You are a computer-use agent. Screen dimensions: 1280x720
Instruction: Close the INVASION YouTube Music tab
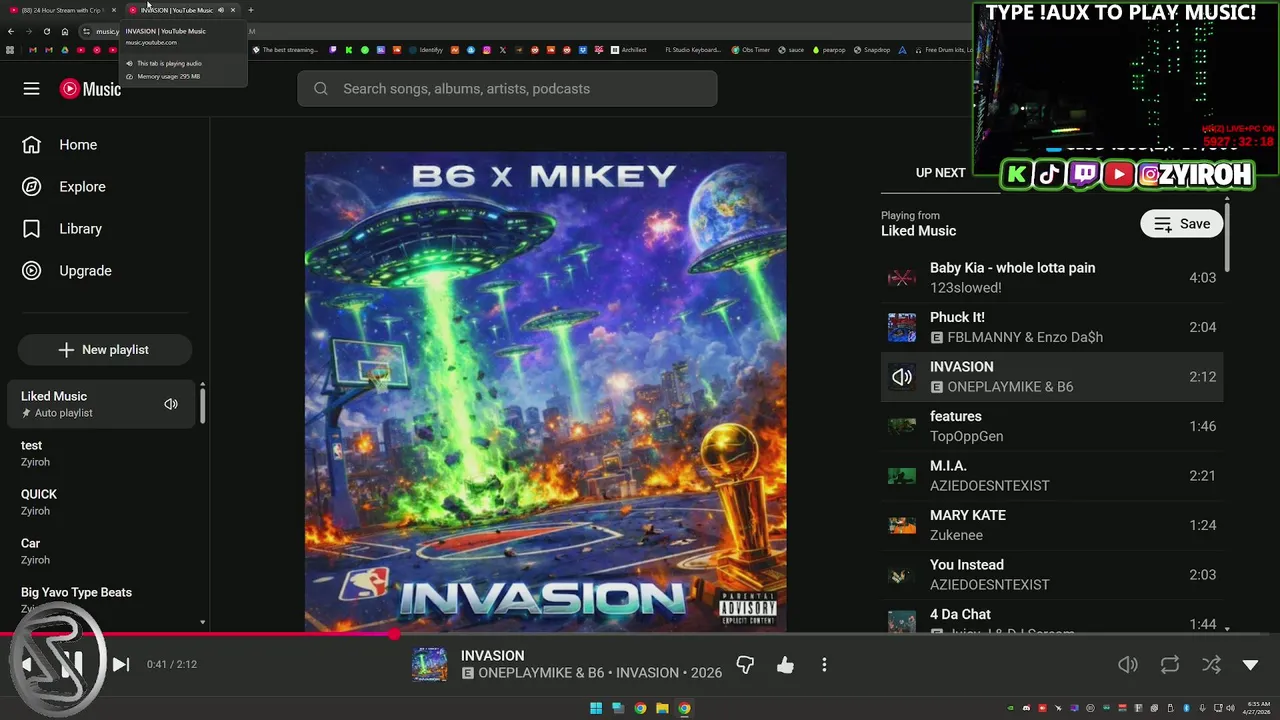coord(233,10)
